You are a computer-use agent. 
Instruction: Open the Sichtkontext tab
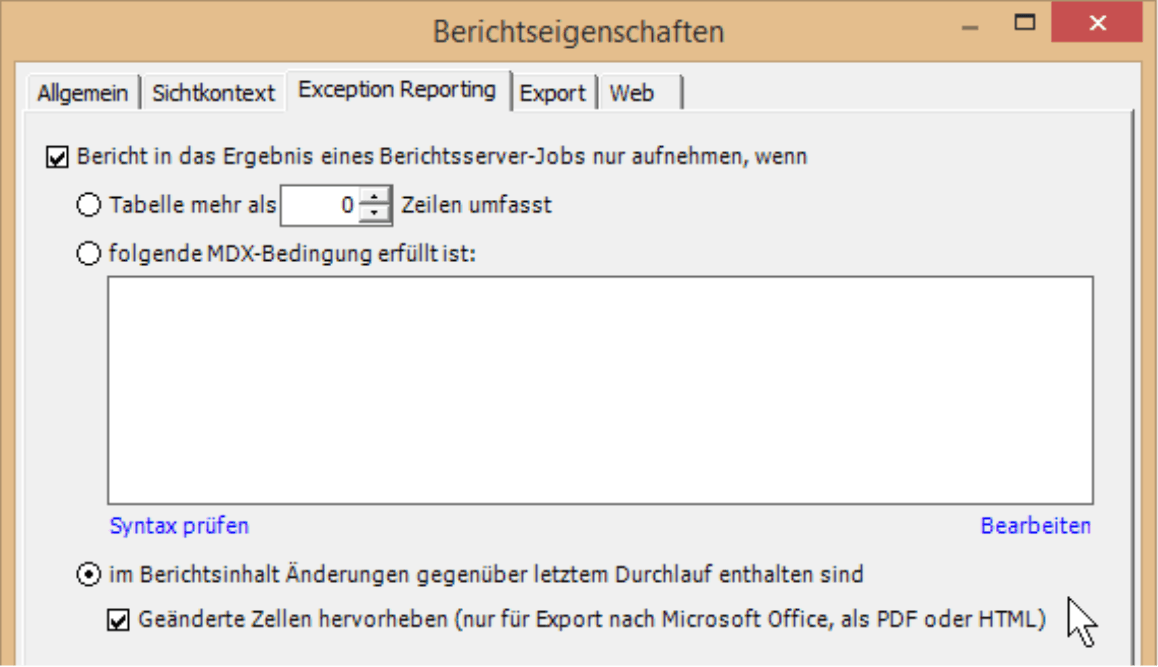(x=213, y=93)
